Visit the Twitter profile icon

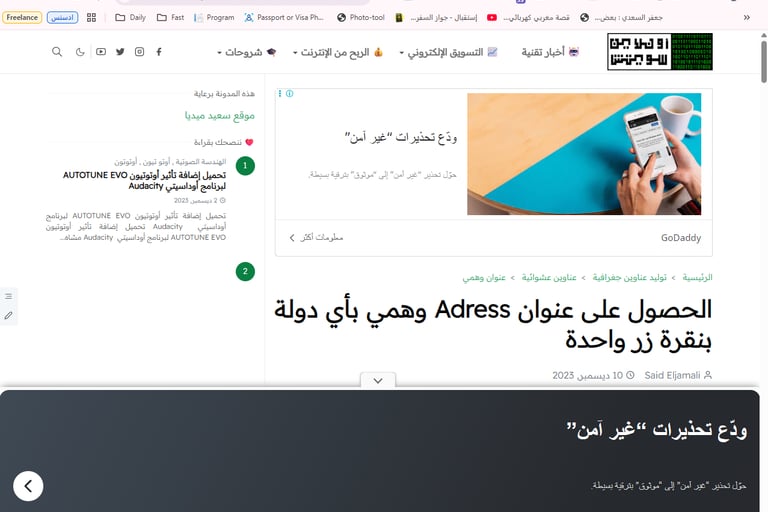pyautogui.click(x=120, y=51)
